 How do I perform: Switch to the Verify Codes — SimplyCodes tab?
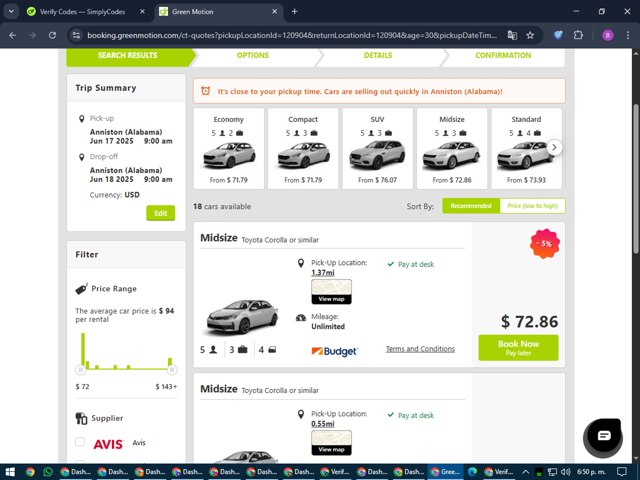pos(83,11)
